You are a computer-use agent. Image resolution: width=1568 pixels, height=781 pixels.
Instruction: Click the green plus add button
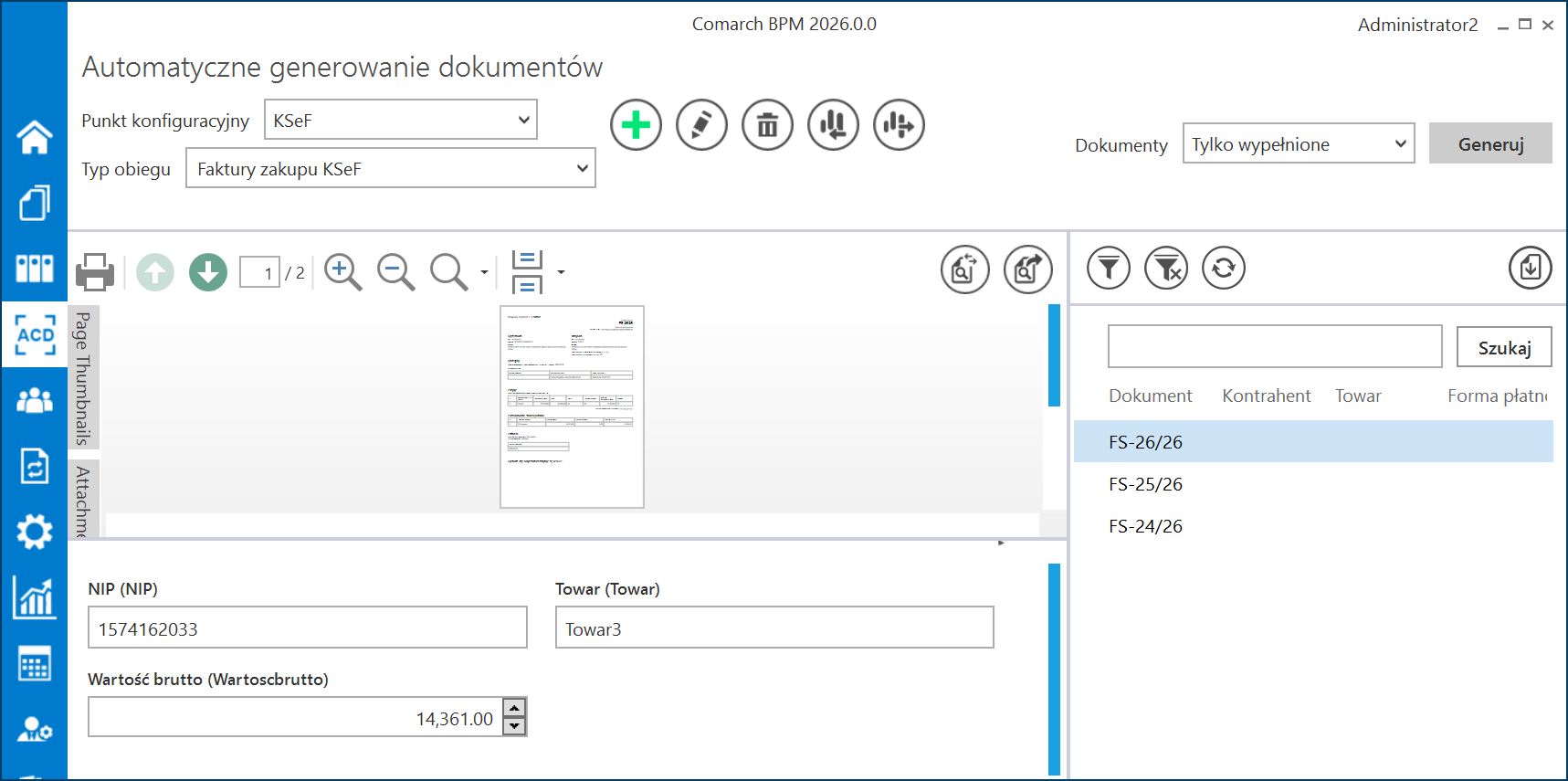(636, 125)
